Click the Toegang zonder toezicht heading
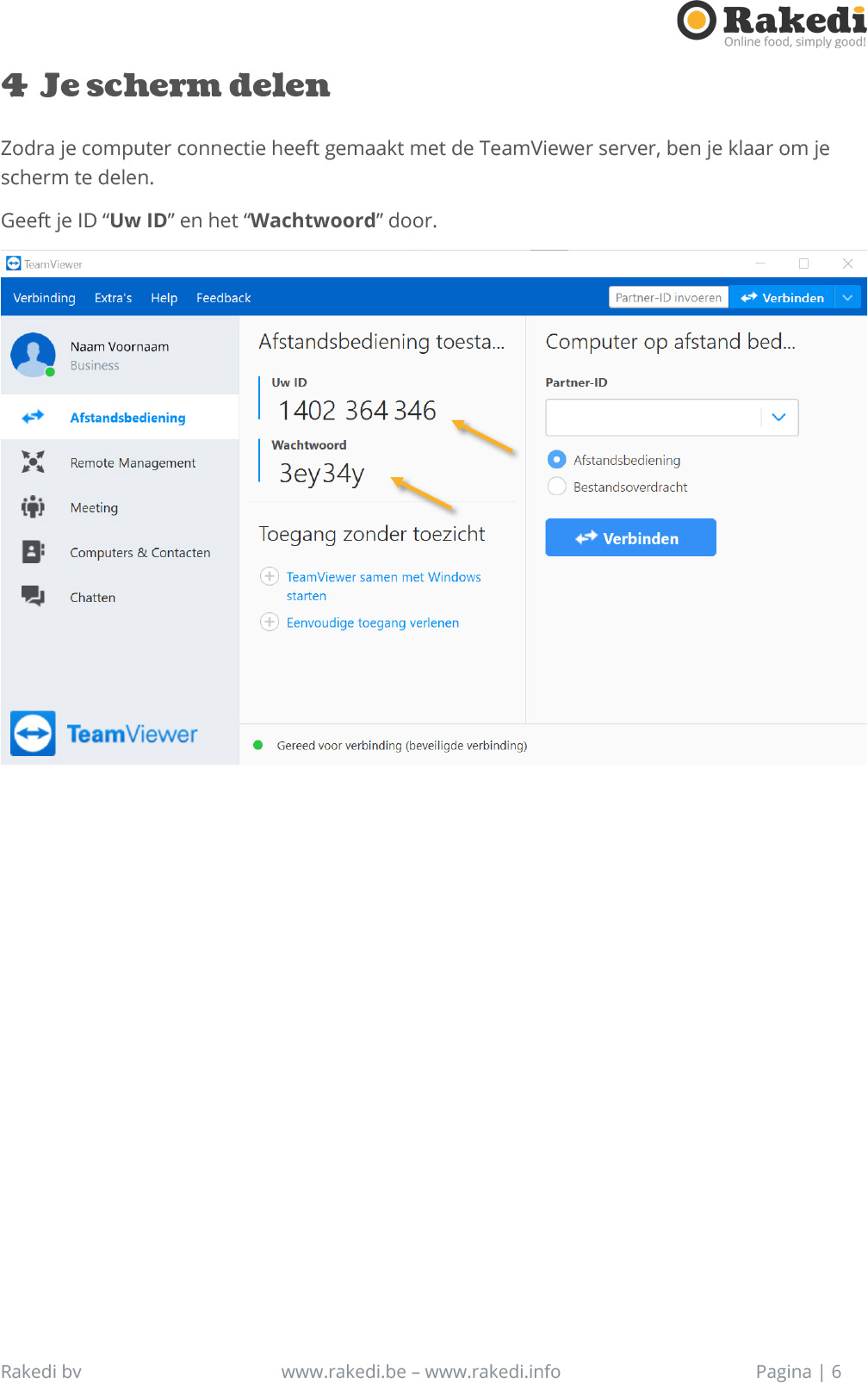This screenshot has width=868, height=1383. coord(372,534)
